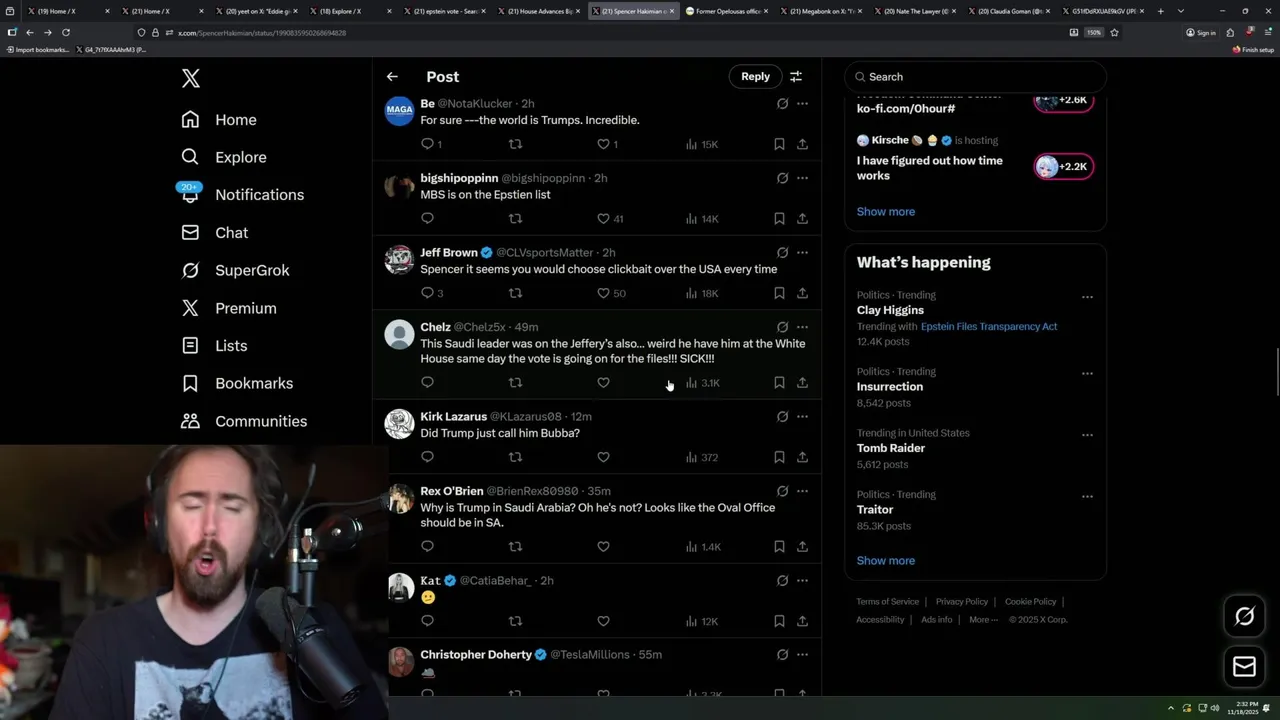This screenshot has width=1280, height=720.
Task: Open SuperGrok in sidebar
Action: [x=235, y=270]
